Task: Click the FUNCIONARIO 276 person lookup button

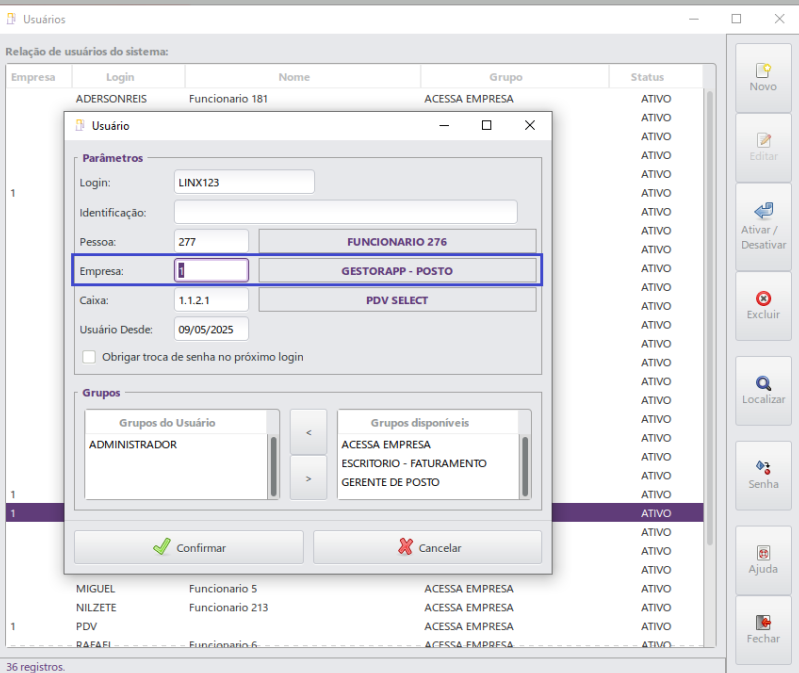Action: (397, 241)
